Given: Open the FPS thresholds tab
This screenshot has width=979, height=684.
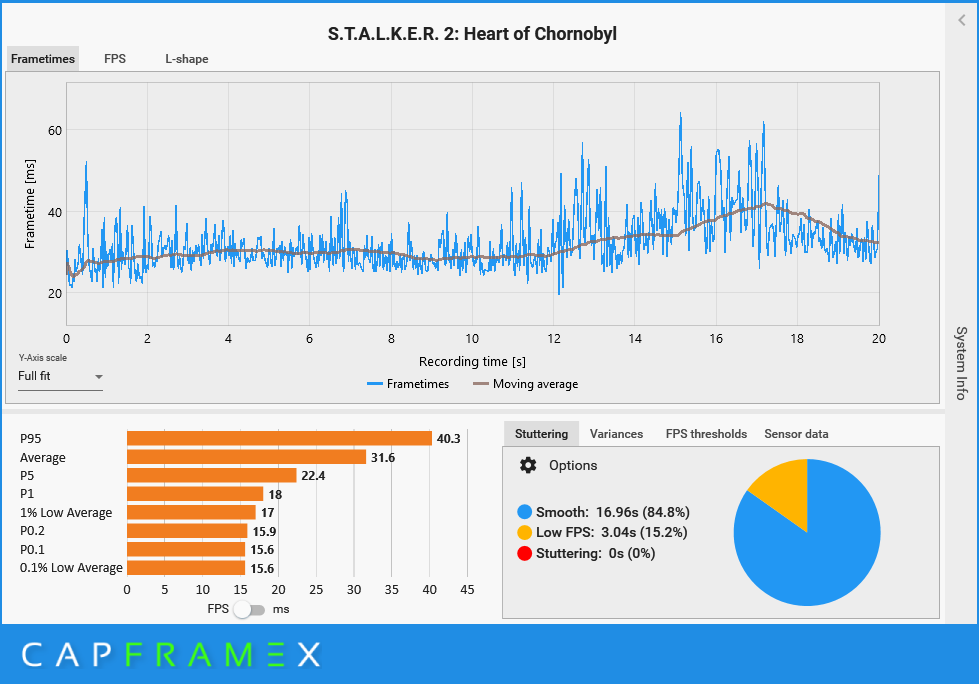Looking at the screenshot, I should coord(706,434).
